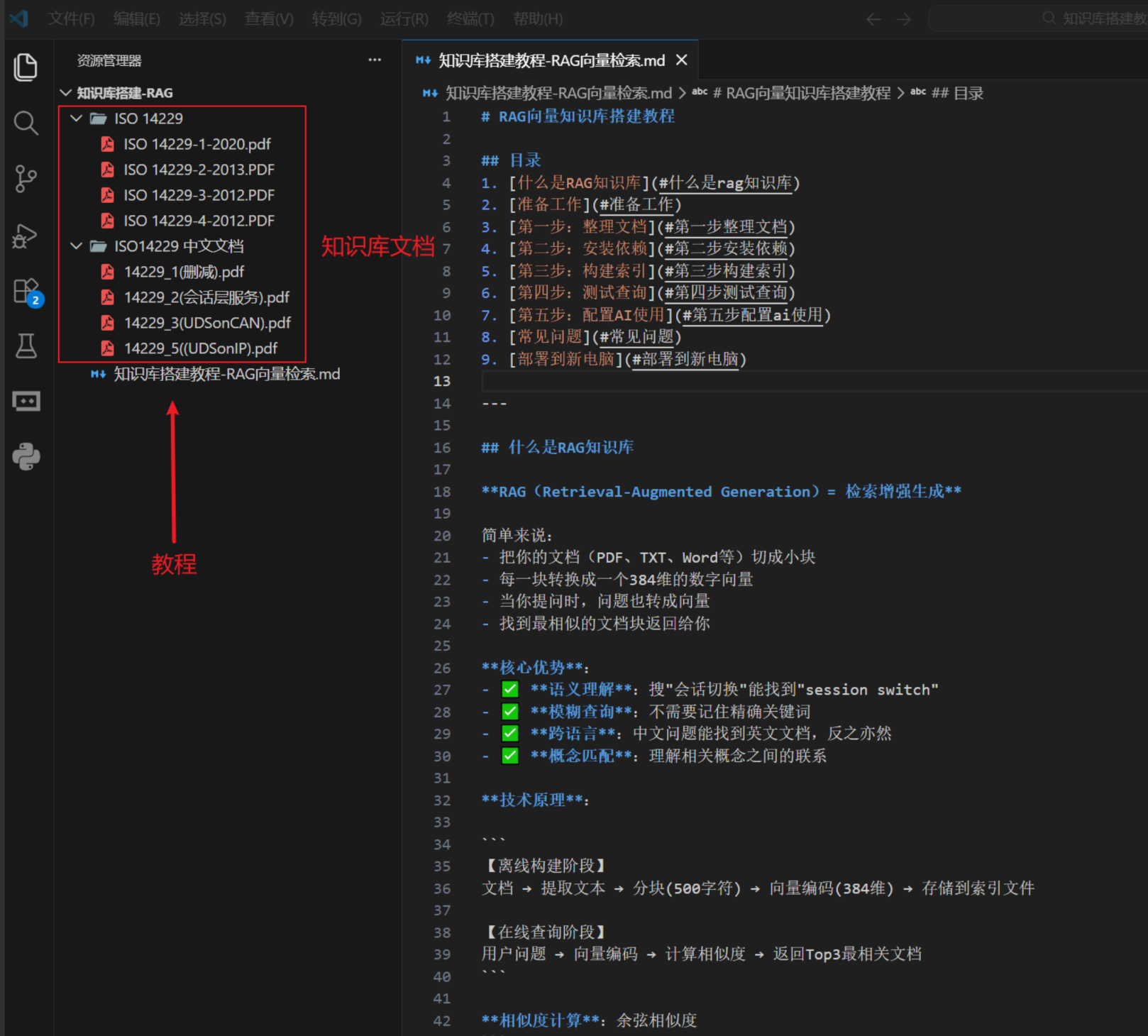Image resolution: width=1148 pixels, height=1036 pixels.
Task: Select the 知识库搭建教程-RAG向量检索.md editor tab
Action: coord(551,60)
